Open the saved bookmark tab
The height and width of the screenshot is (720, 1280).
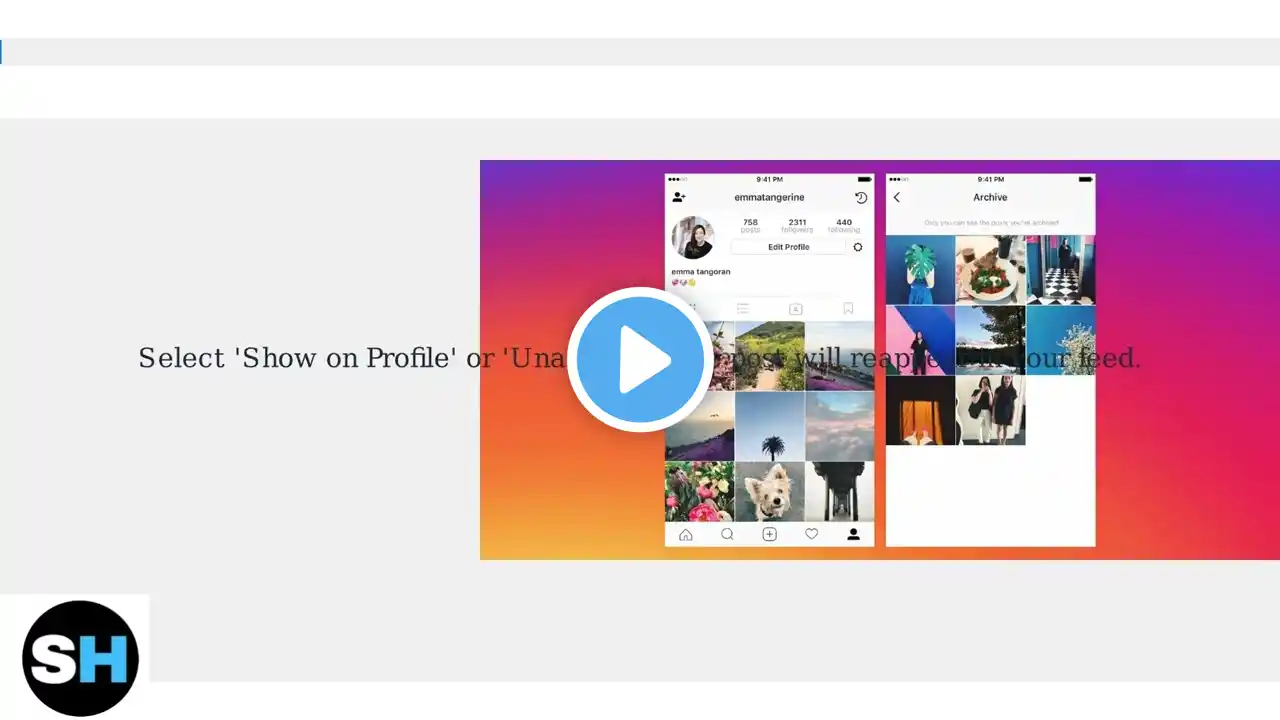pos(848,309)
